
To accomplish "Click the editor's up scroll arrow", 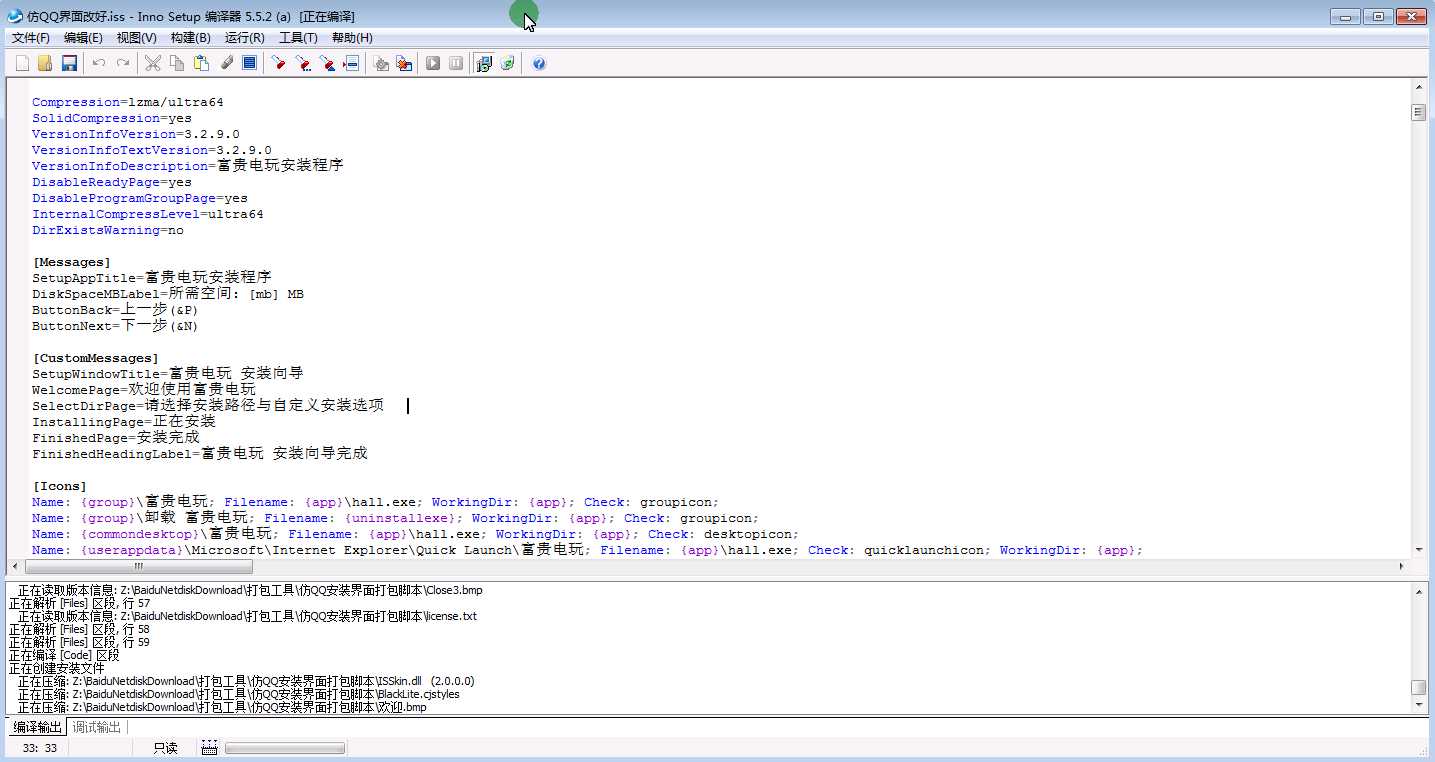I will coord(1418,88).
